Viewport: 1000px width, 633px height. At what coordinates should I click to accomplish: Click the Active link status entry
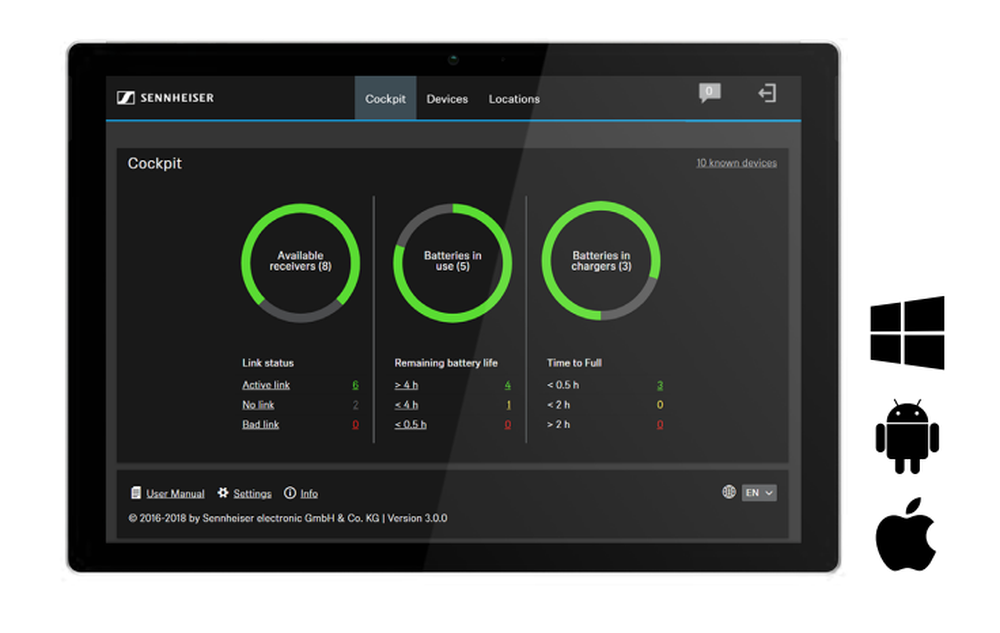pos(266,385)
